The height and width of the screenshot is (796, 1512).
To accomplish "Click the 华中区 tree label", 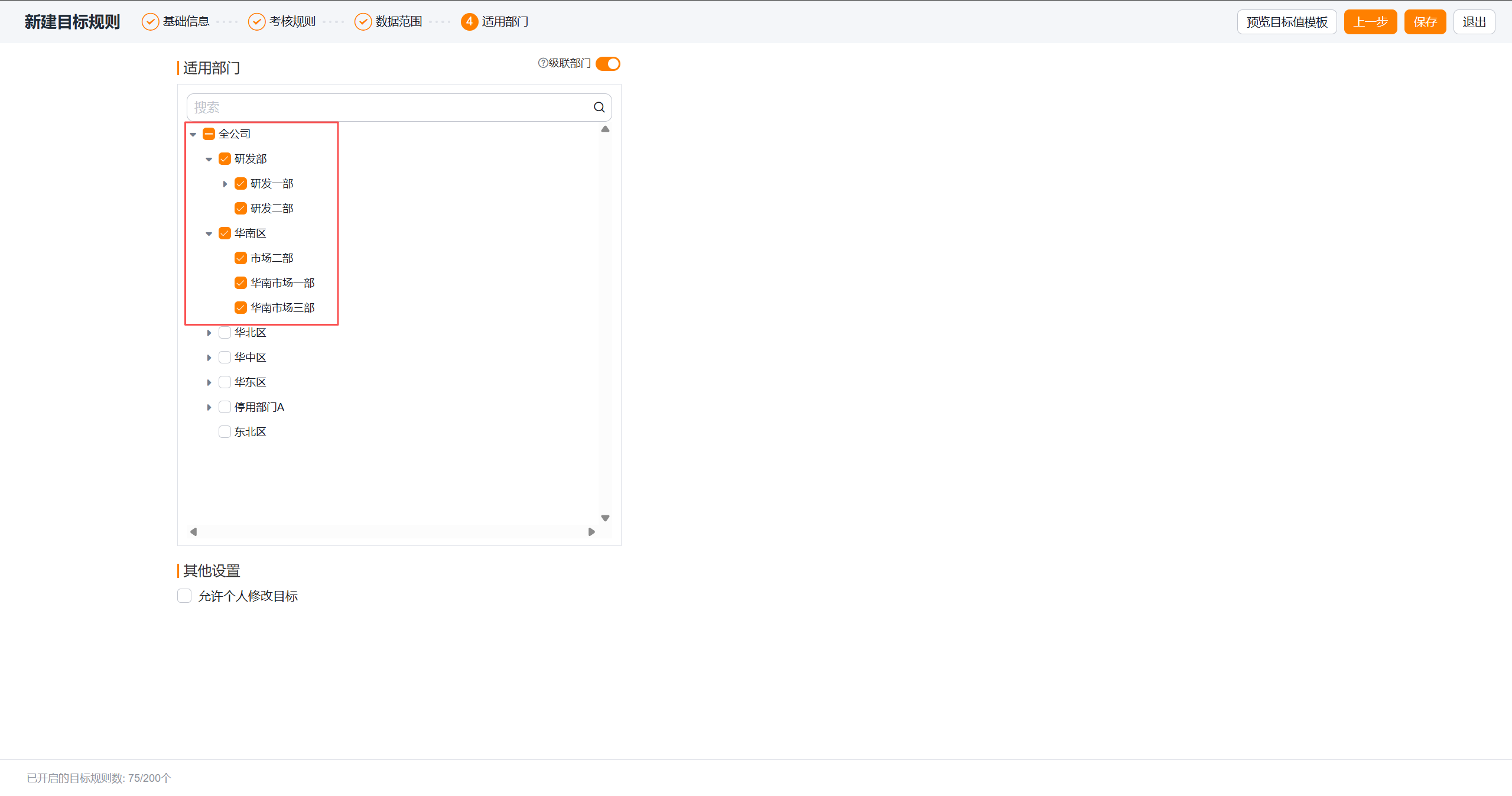I will [x=251, y=358].
